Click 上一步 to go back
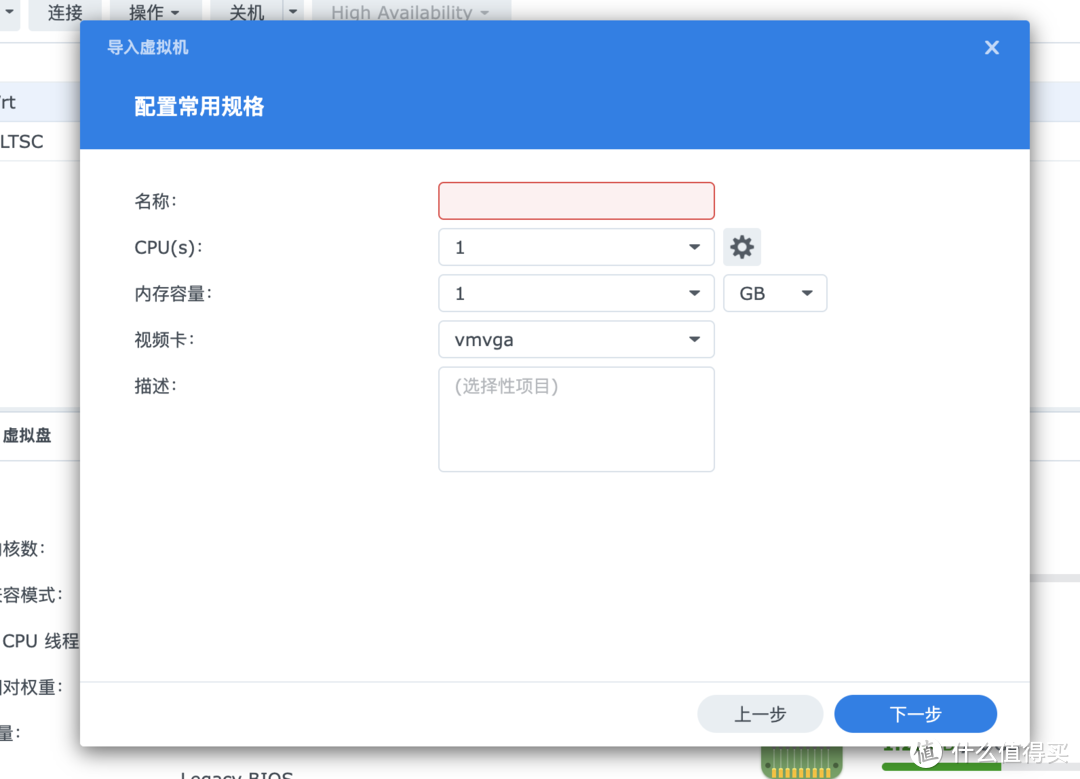 coord(760,713)
